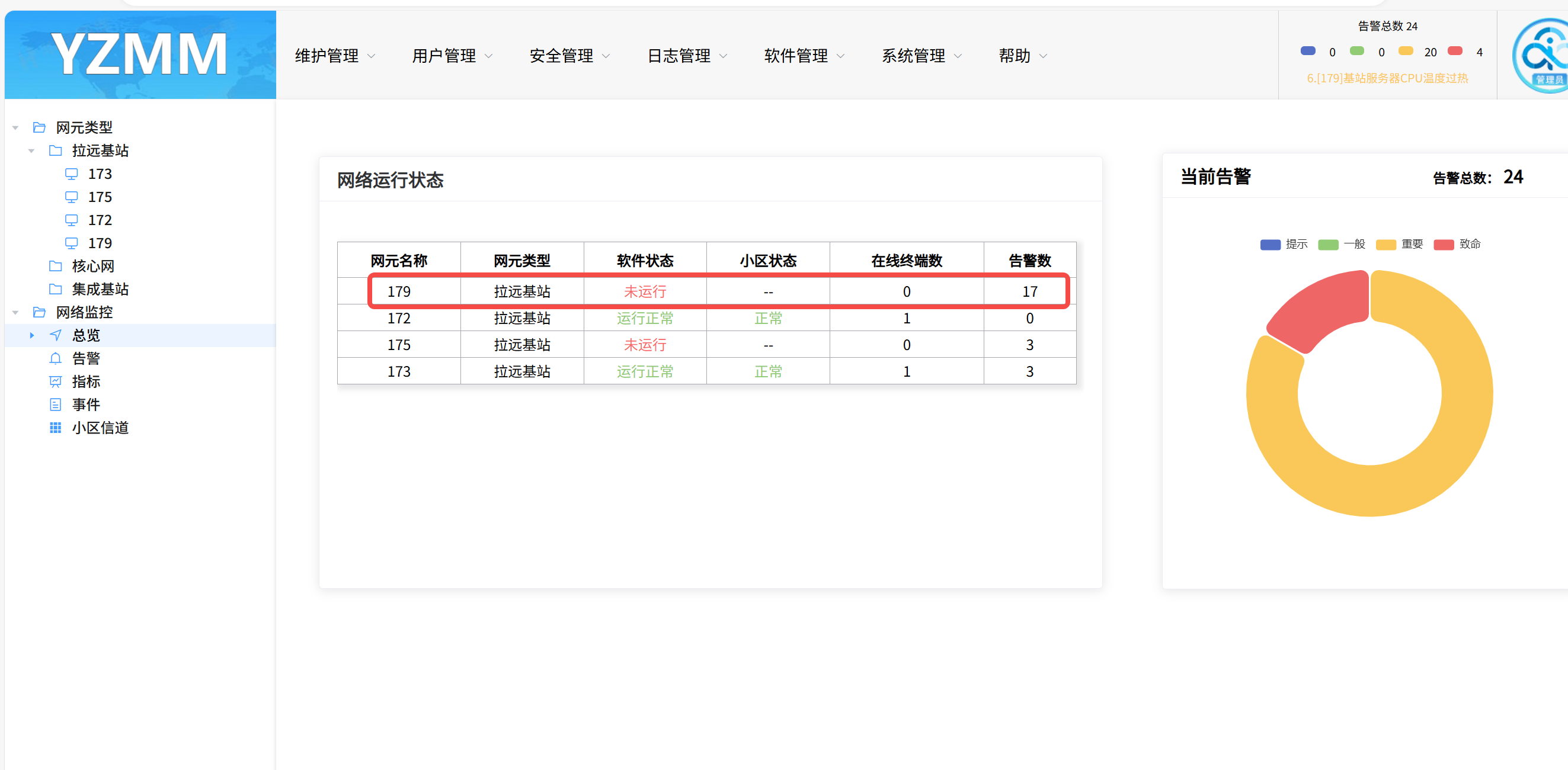Click the 事件 document icon
This screenshot has height=770, width=1568.
55,405
